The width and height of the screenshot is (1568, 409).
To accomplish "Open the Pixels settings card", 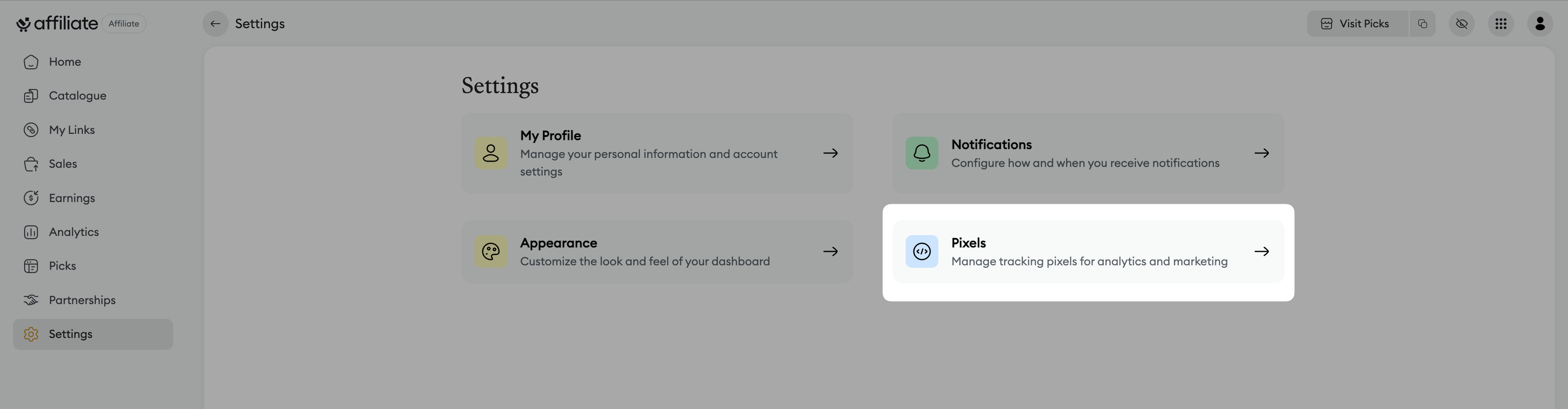I will tap(1088, 251).
